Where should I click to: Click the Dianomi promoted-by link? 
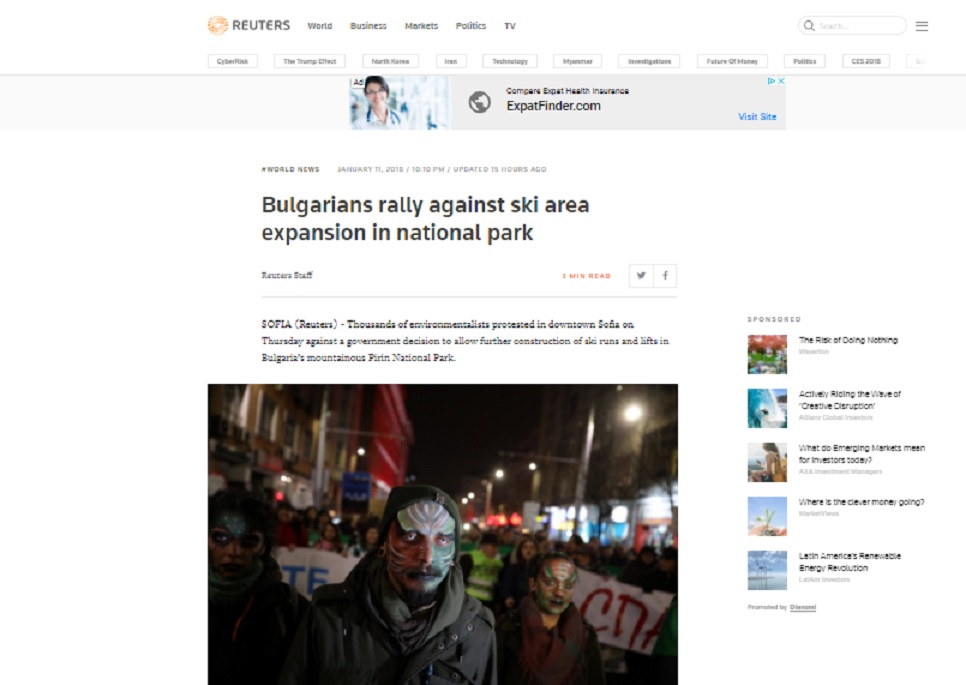click(x=803, y=607)
